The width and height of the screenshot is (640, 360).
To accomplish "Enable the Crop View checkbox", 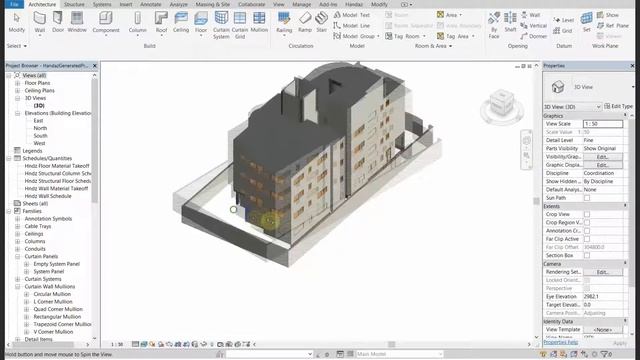I will point(587,214).
